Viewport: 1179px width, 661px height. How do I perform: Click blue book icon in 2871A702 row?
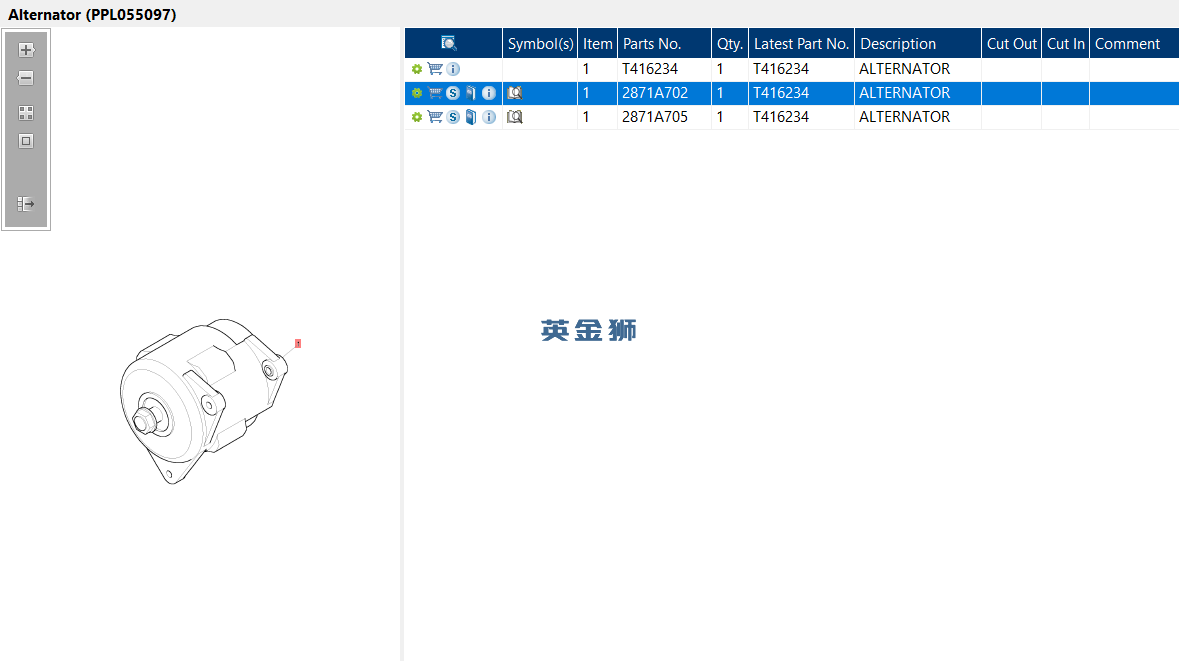tap(471, 93)
